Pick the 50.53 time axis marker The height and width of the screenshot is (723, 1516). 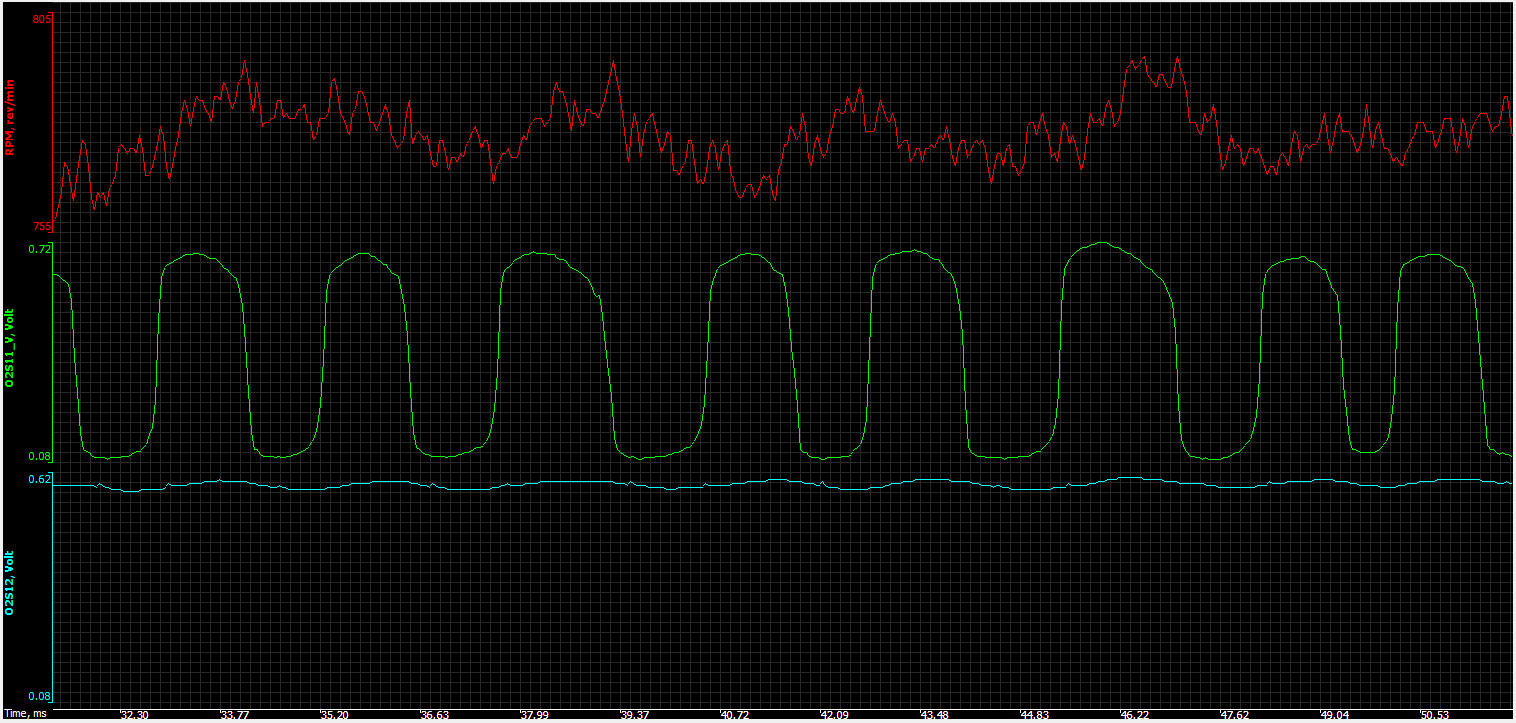point(1434,715)
